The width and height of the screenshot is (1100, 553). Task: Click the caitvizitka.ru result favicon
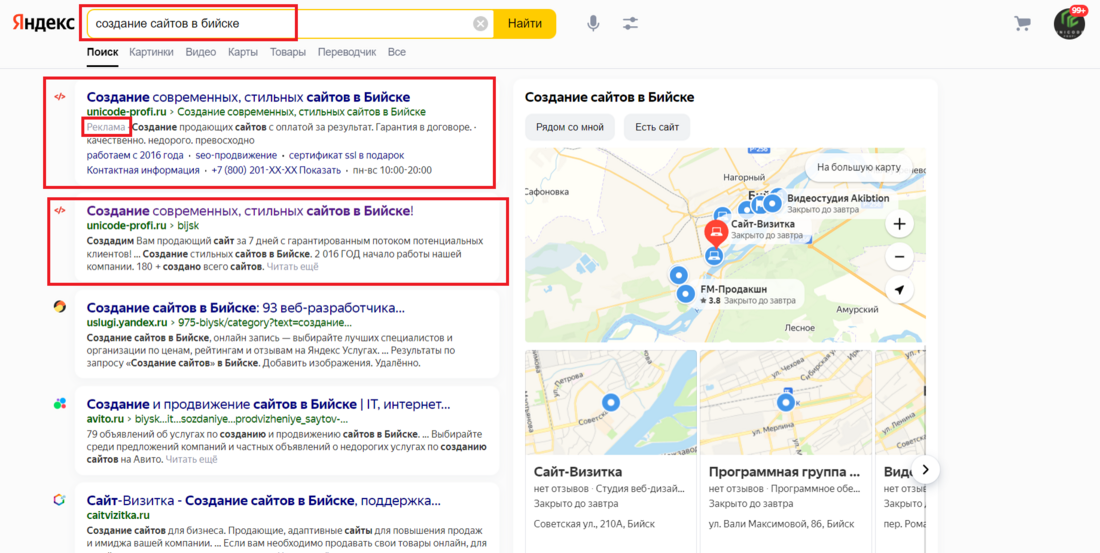click(x=60, y=500)
